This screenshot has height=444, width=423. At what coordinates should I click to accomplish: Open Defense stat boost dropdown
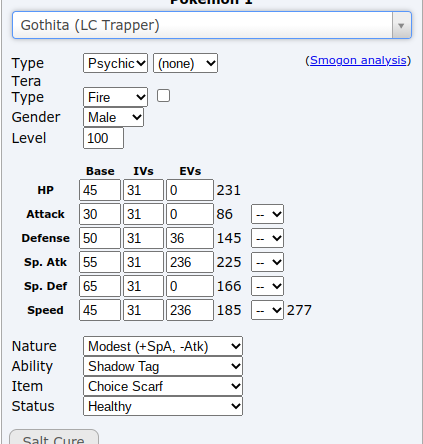tap(267, 238)
